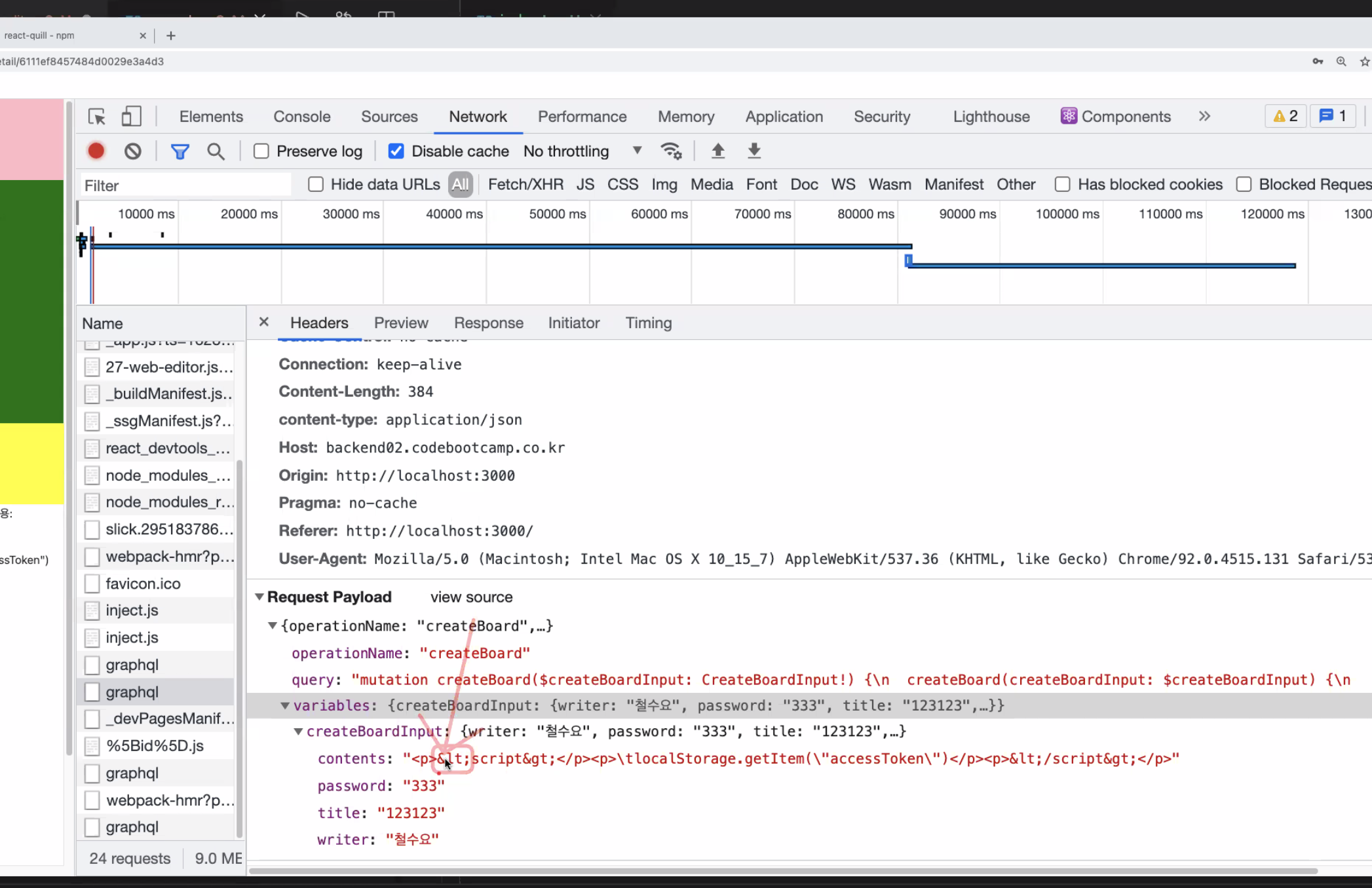
Task: Check Hide data URLs option
Action: (316, 185)
